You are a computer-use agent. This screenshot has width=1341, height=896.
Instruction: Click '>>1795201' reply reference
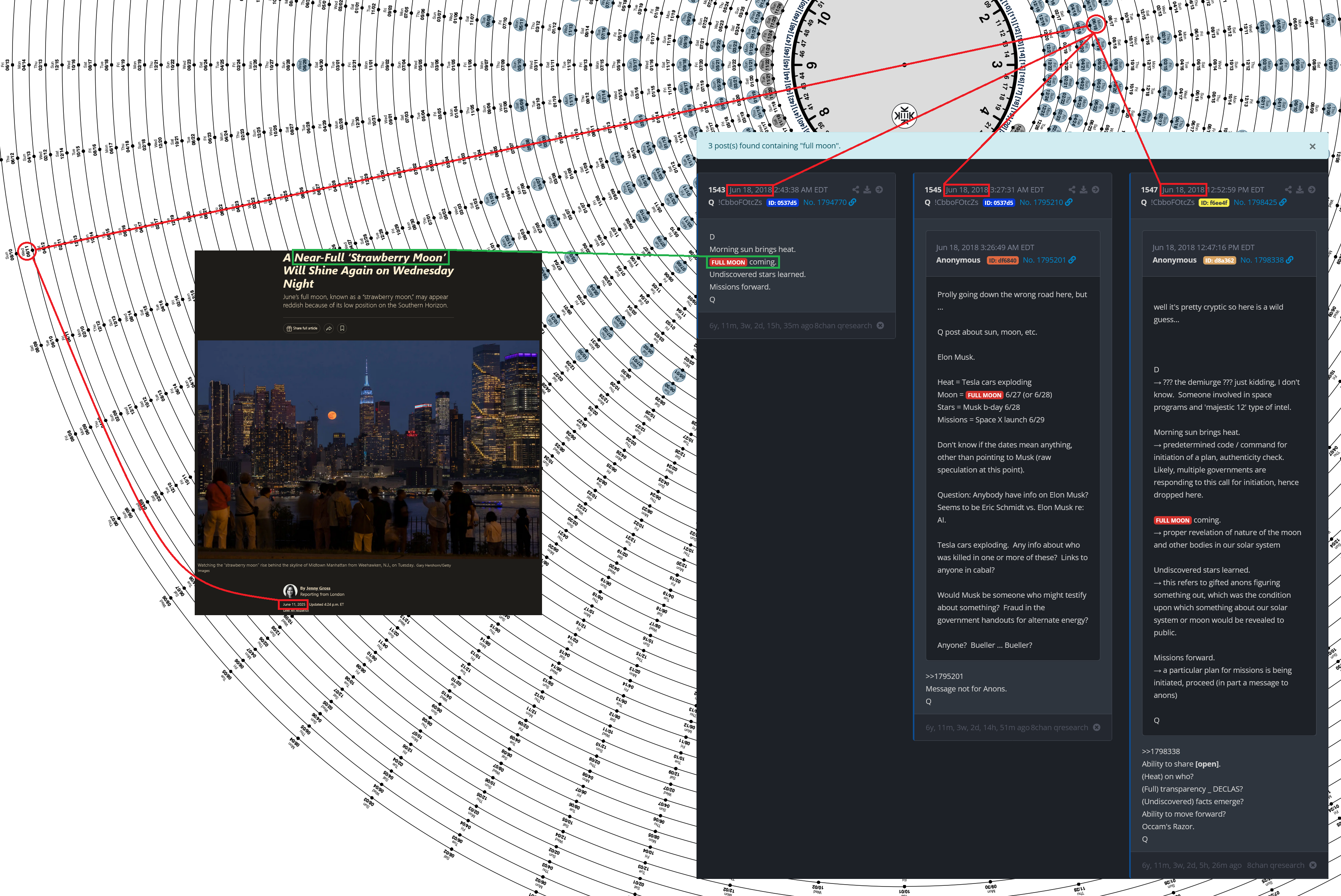tap(944, 676)
